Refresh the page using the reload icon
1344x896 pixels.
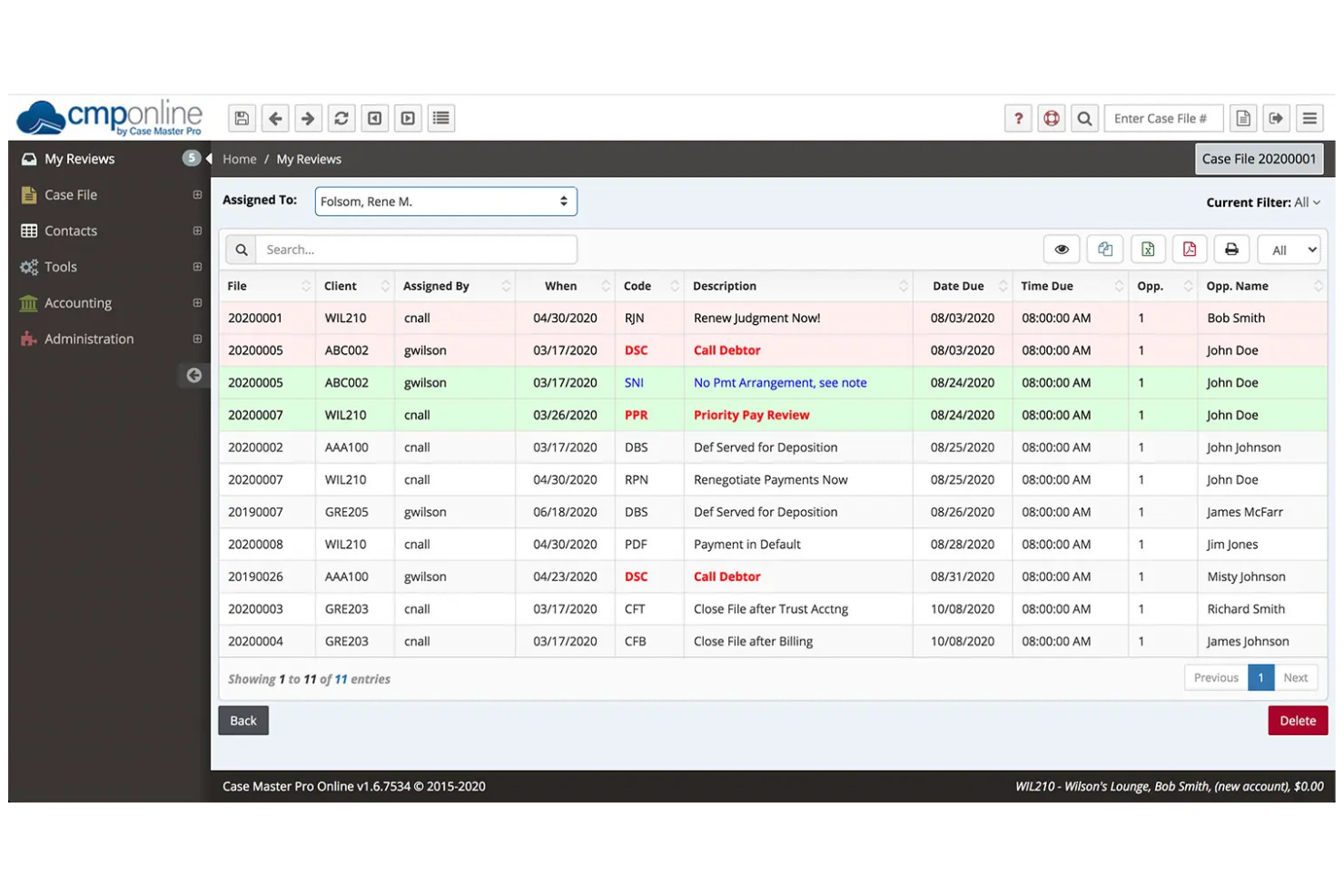click(x=341, y=117)
